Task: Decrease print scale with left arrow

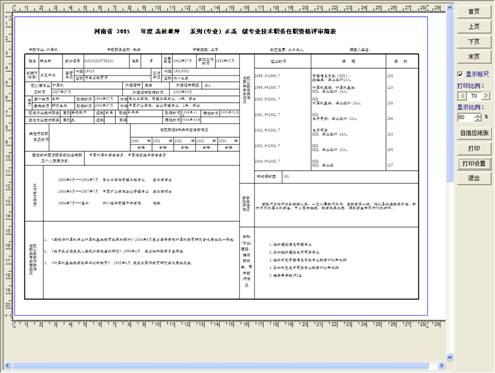Action: (462, 96)
